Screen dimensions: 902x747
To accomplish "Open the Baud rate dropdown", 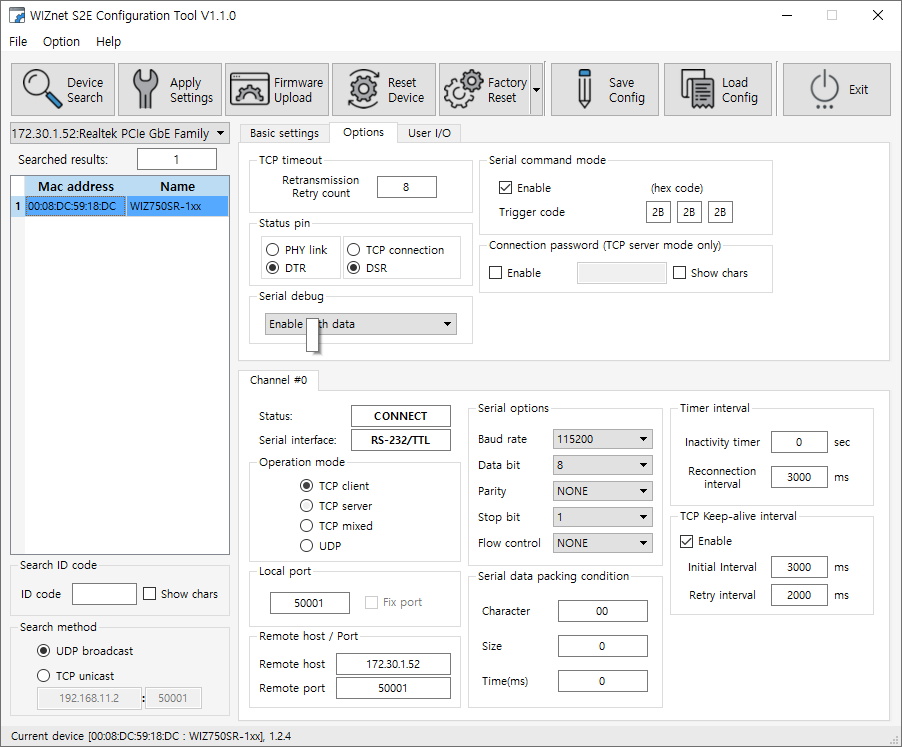I will [602, 439].
